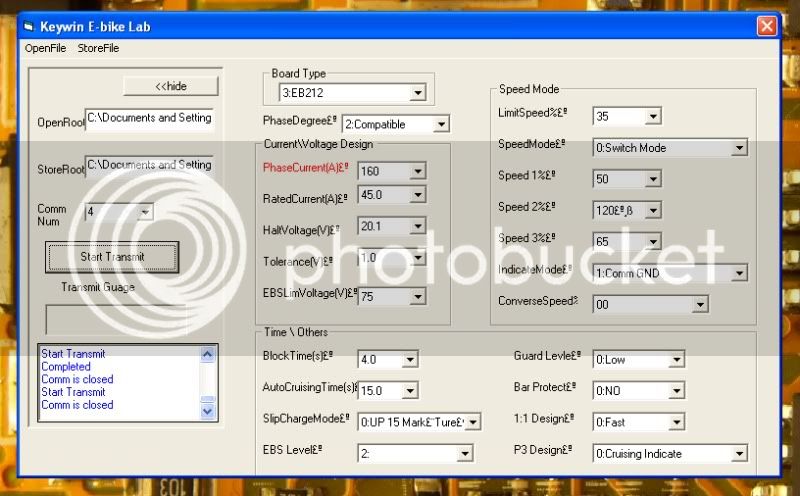Click the Start Transmit button
Screen dimensions: 800x496
112,257
